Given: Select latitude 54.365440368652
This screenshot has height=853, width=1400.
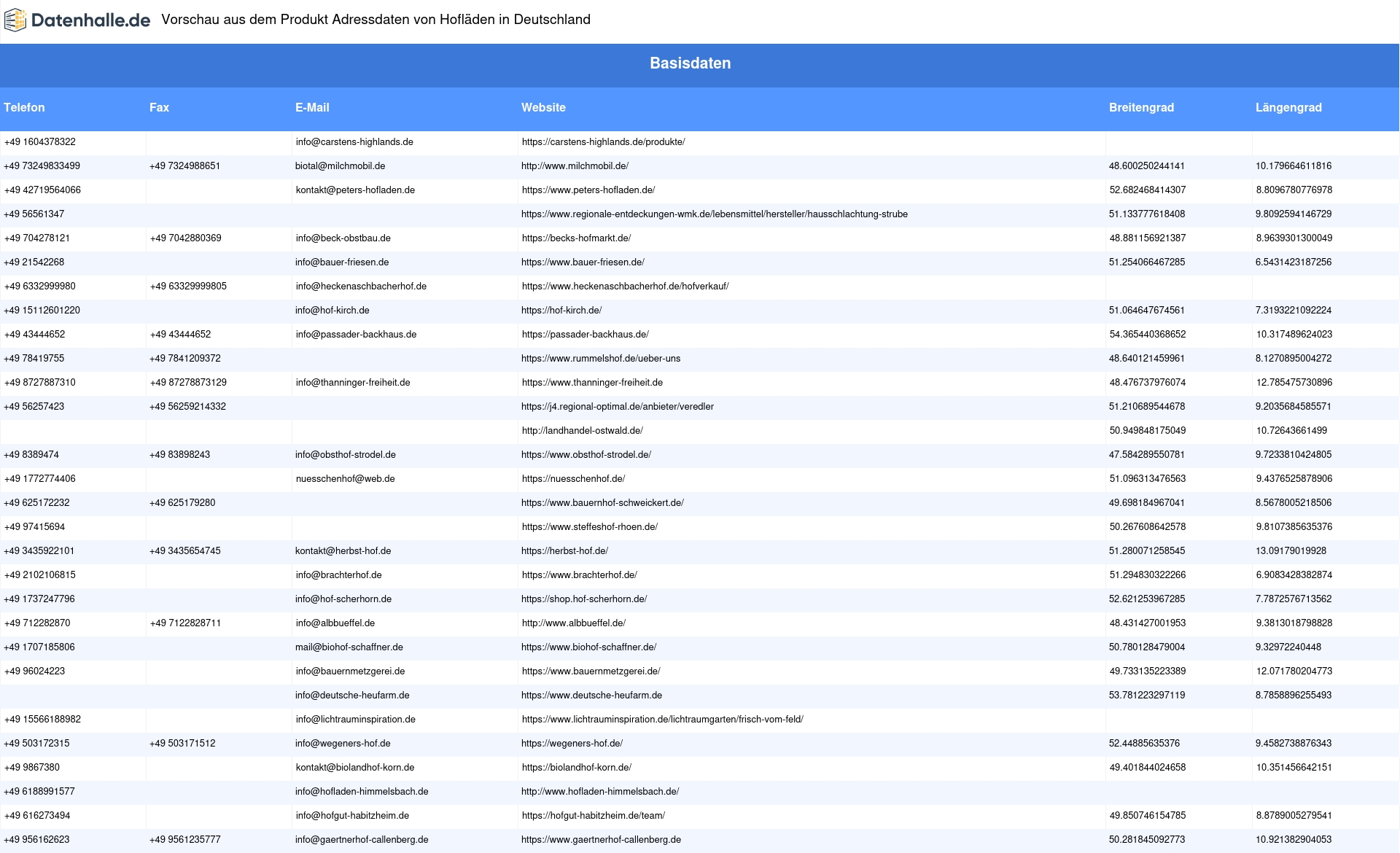Looking at the screenshot, I should (x=1148, y=335).
